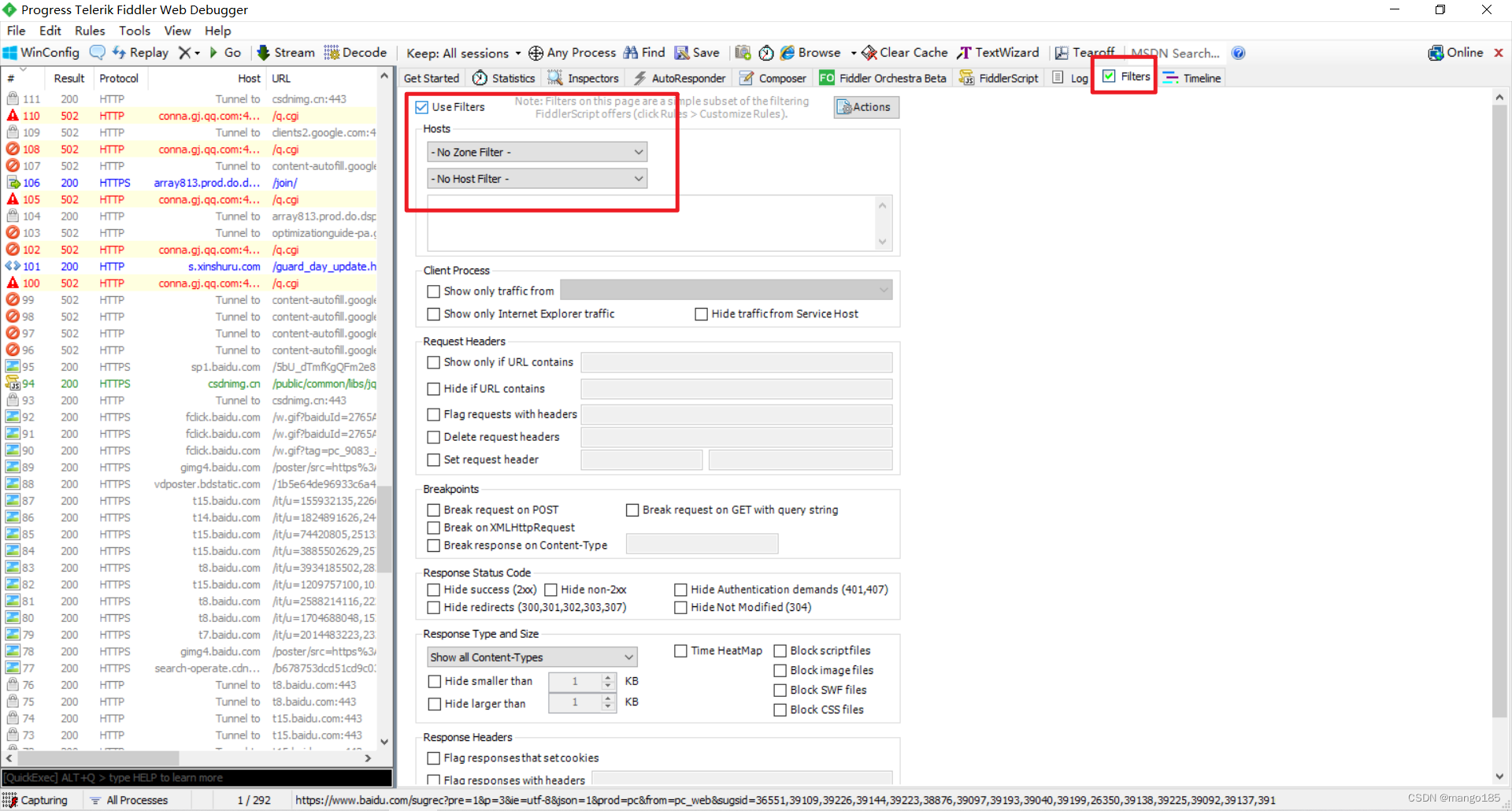1512x811 pixels.
Task: Open the FiddlerScript tab
Action: coord(999,78)
